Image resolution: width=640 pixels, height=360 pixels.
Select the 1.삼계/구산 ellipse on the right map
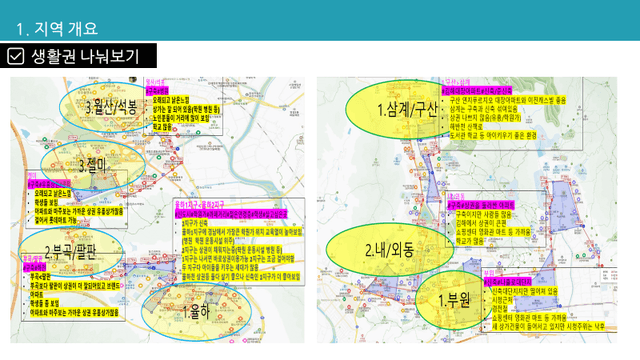[x=402, y=109]
